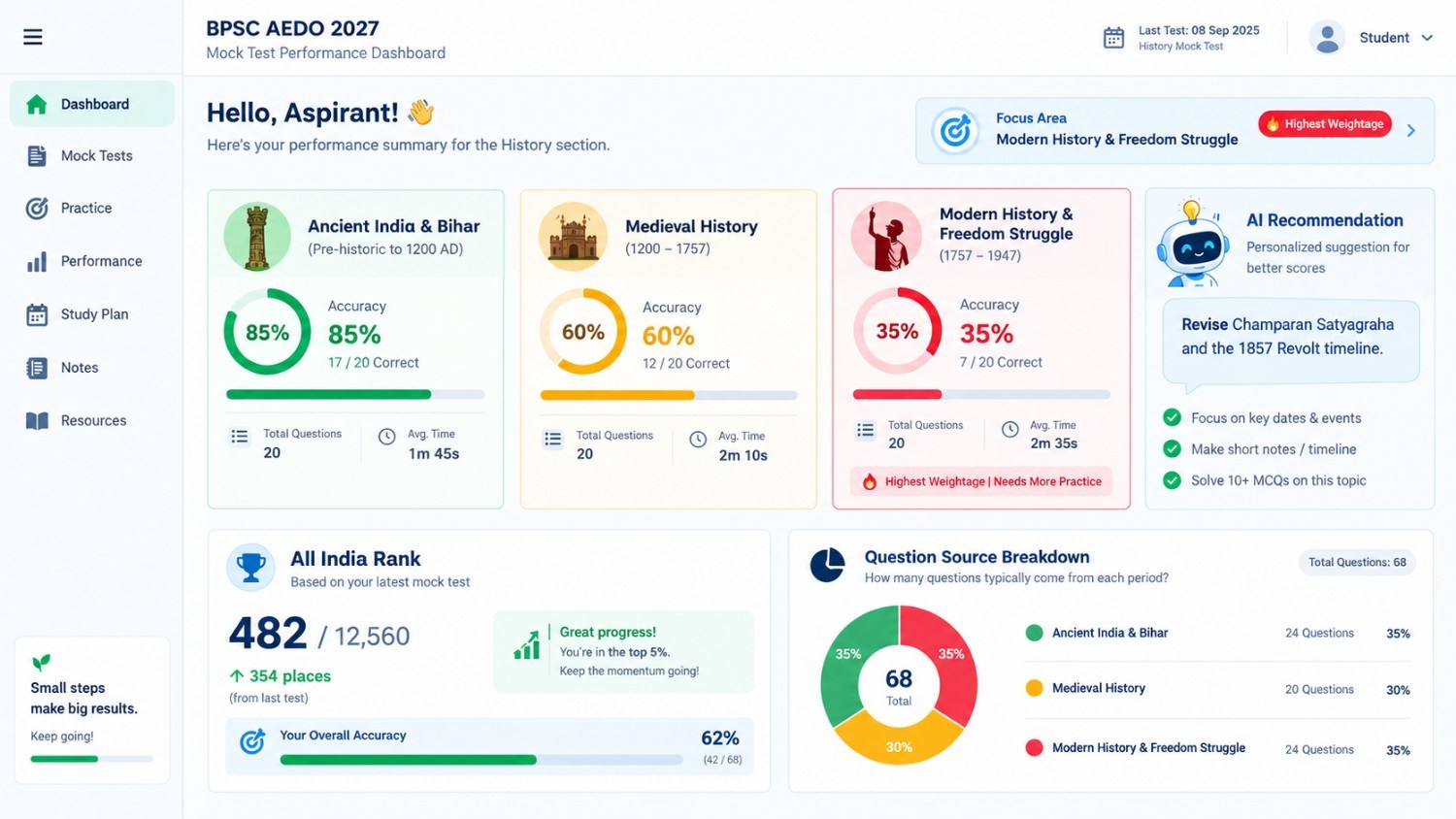
Task: Click Highest Weightage Needs More Practice banner
Action: click(x=981, y=481)
